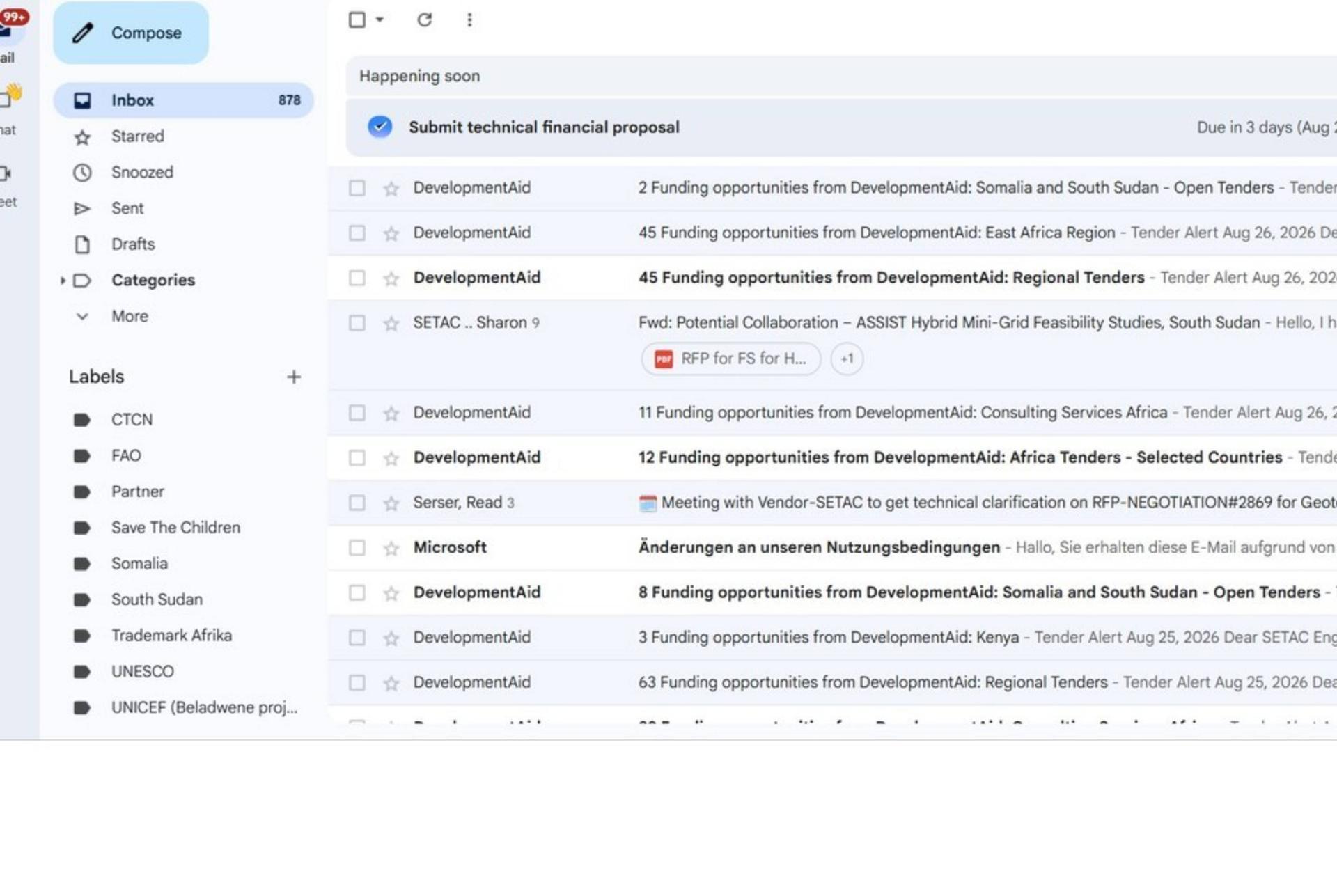
Task: Click the Inbox unread count 878
Action: pyautogui.click(x=290, y=100)
